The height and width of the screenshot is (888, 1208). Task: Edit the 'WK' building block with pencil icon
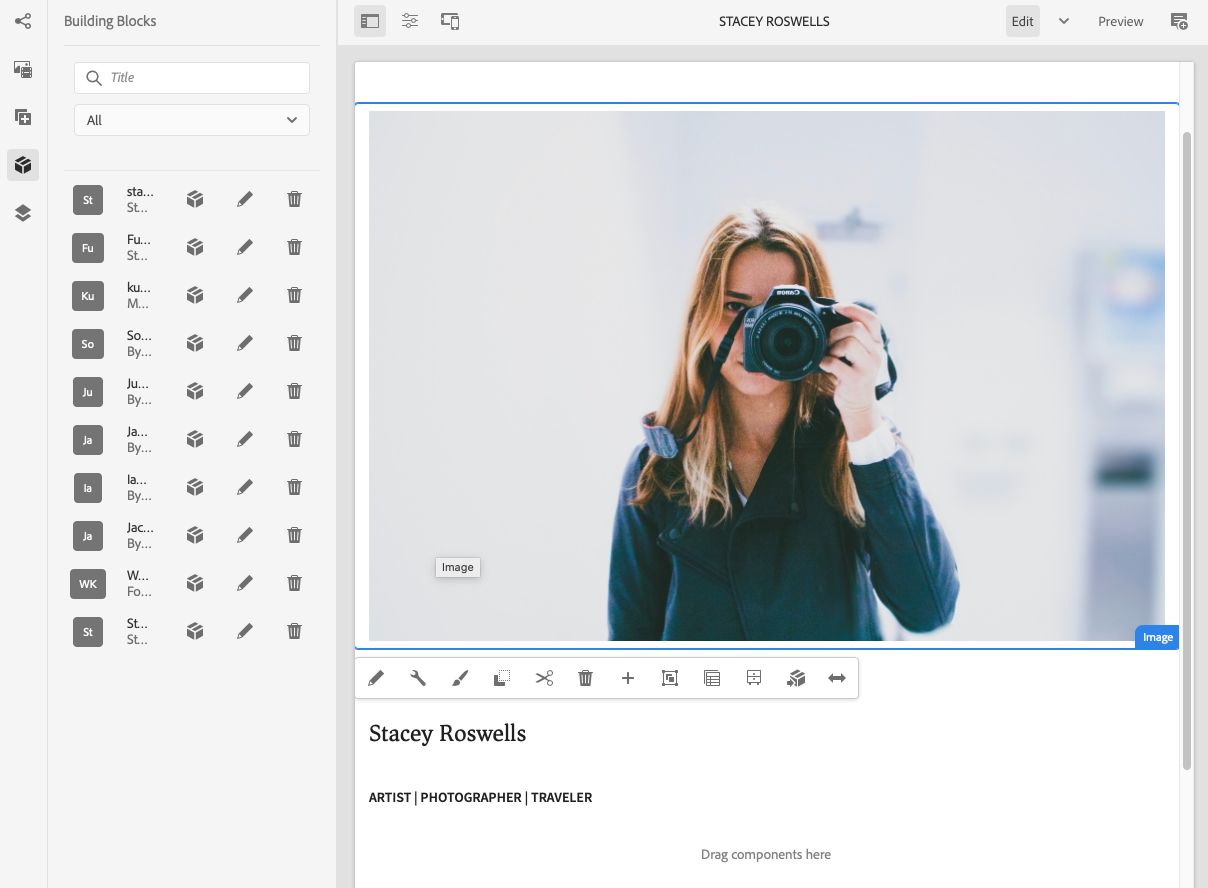point(245,583)
